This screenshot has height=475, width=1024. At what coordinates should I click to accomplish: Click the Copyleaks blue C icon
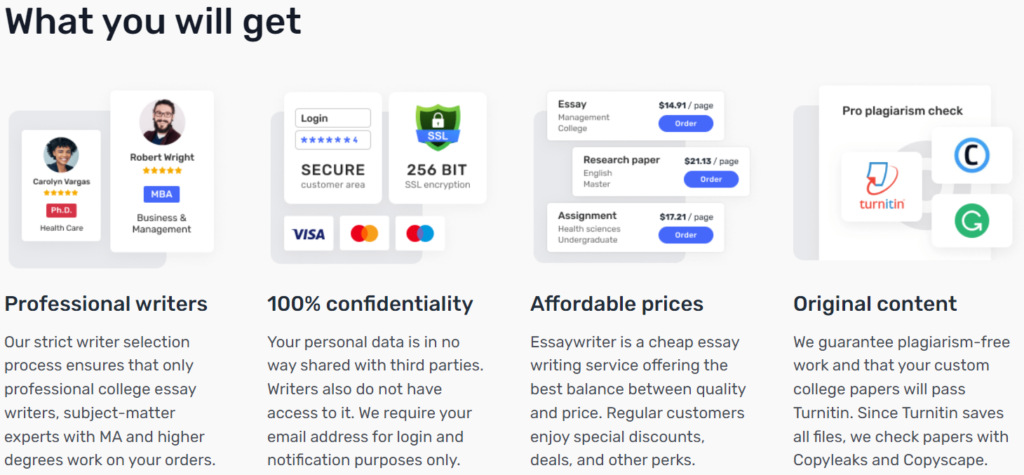[972, 156]
